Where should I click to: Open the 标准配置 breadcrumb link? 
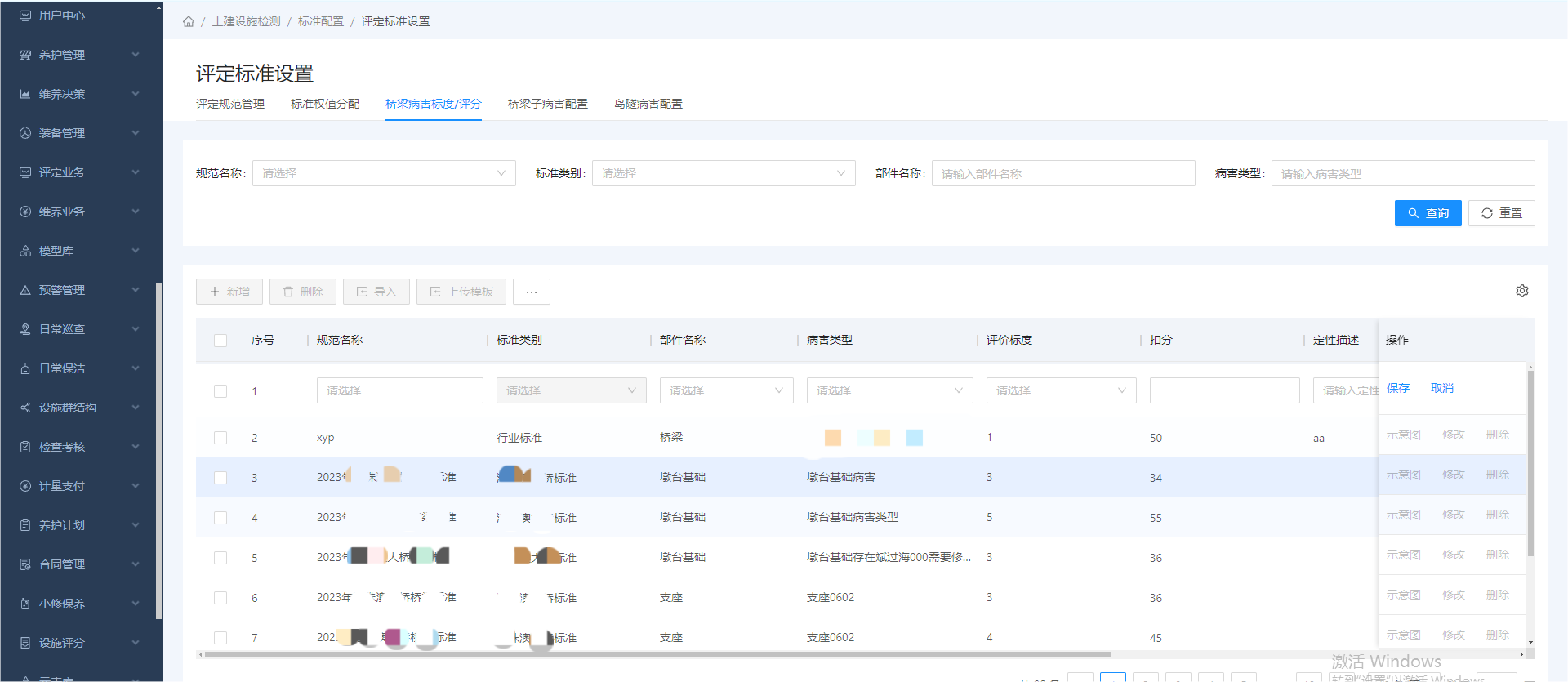321,22
